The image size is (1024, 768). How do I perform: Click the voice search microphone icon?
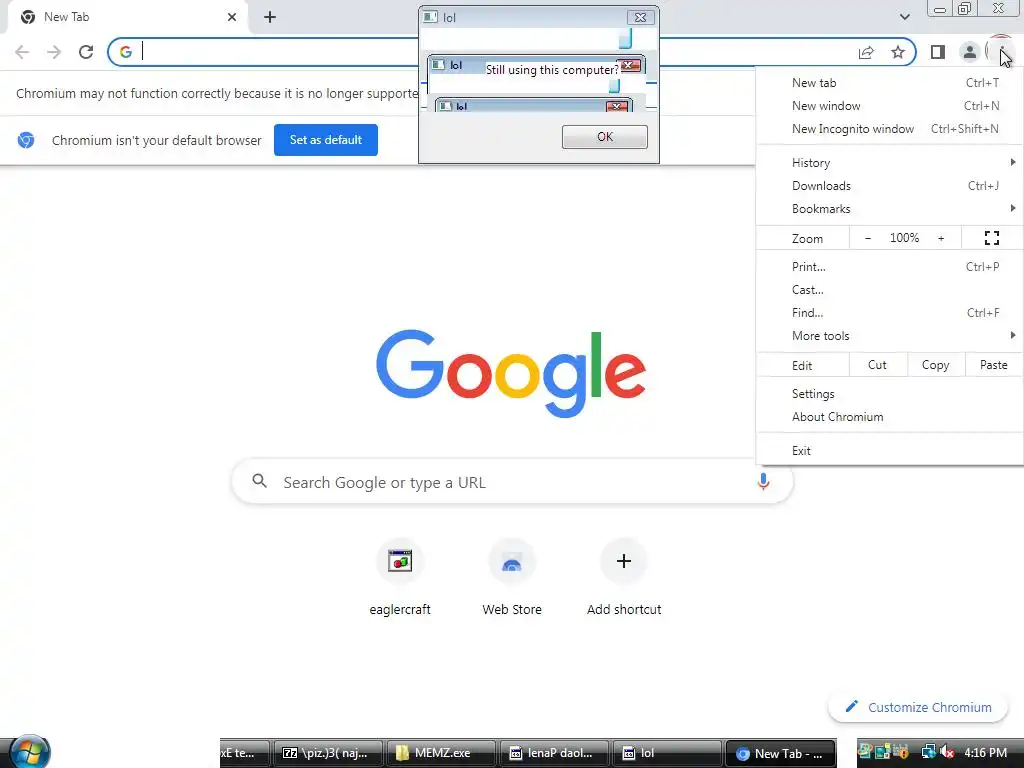click(763, 482)
